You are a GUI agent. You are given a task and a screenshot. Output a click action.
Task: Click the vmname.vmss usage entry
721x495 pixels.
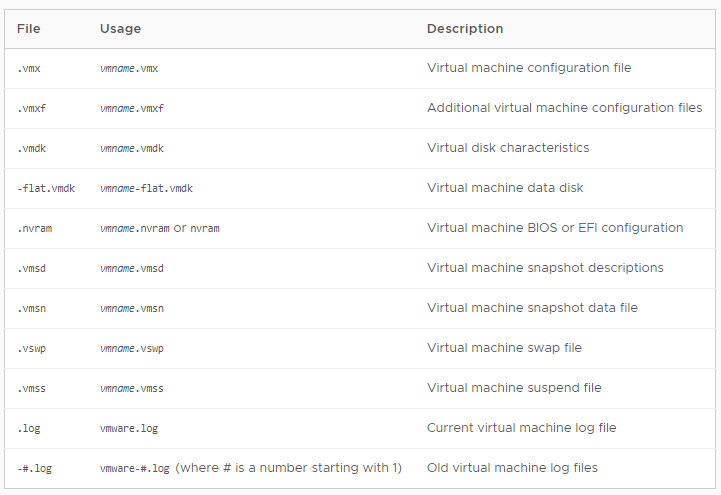pyautogui.click(x=132, y=388)
